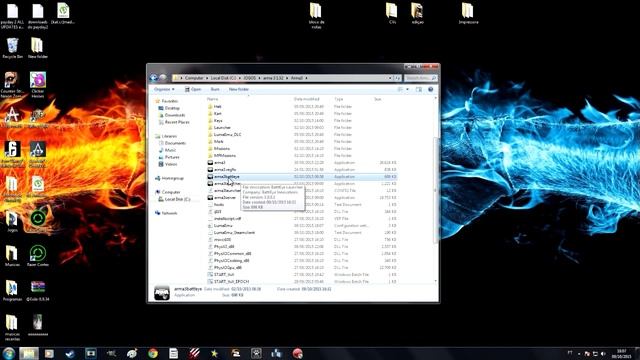
Task: Open Recent Places in sidebar
Action: coord(177,122)
